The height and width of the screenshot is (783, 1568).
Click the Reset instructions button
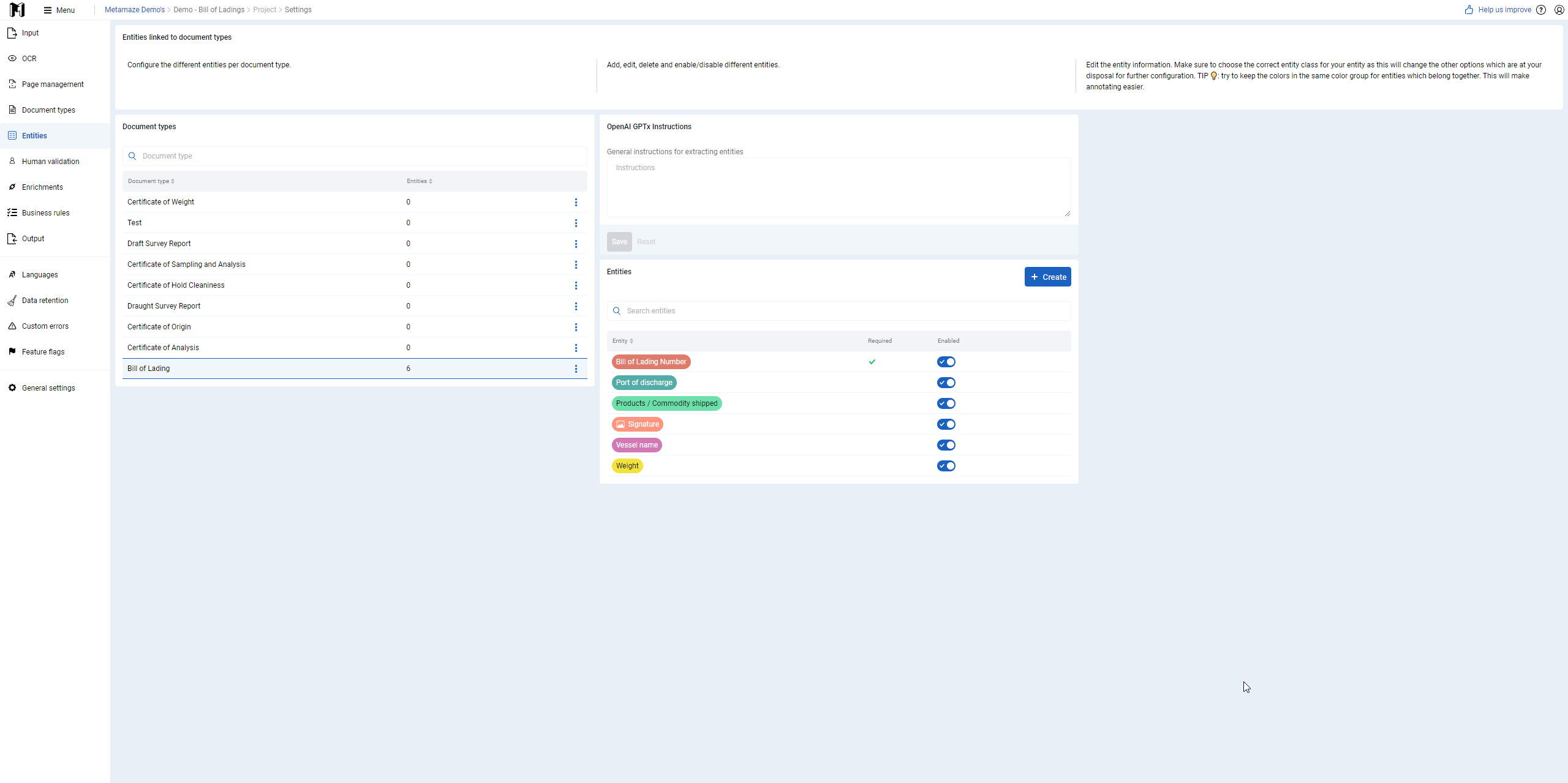646,242
